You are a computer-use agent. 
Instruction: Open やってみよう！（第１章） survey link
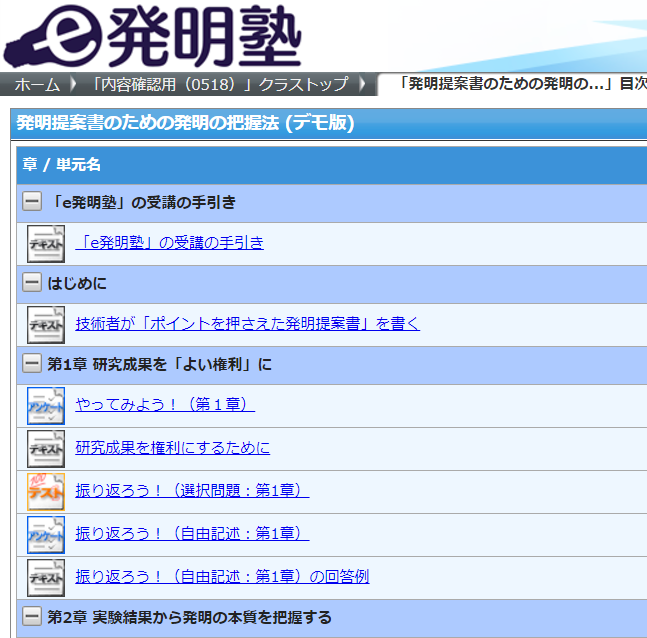pyautogui.click(x=165, y=405)
